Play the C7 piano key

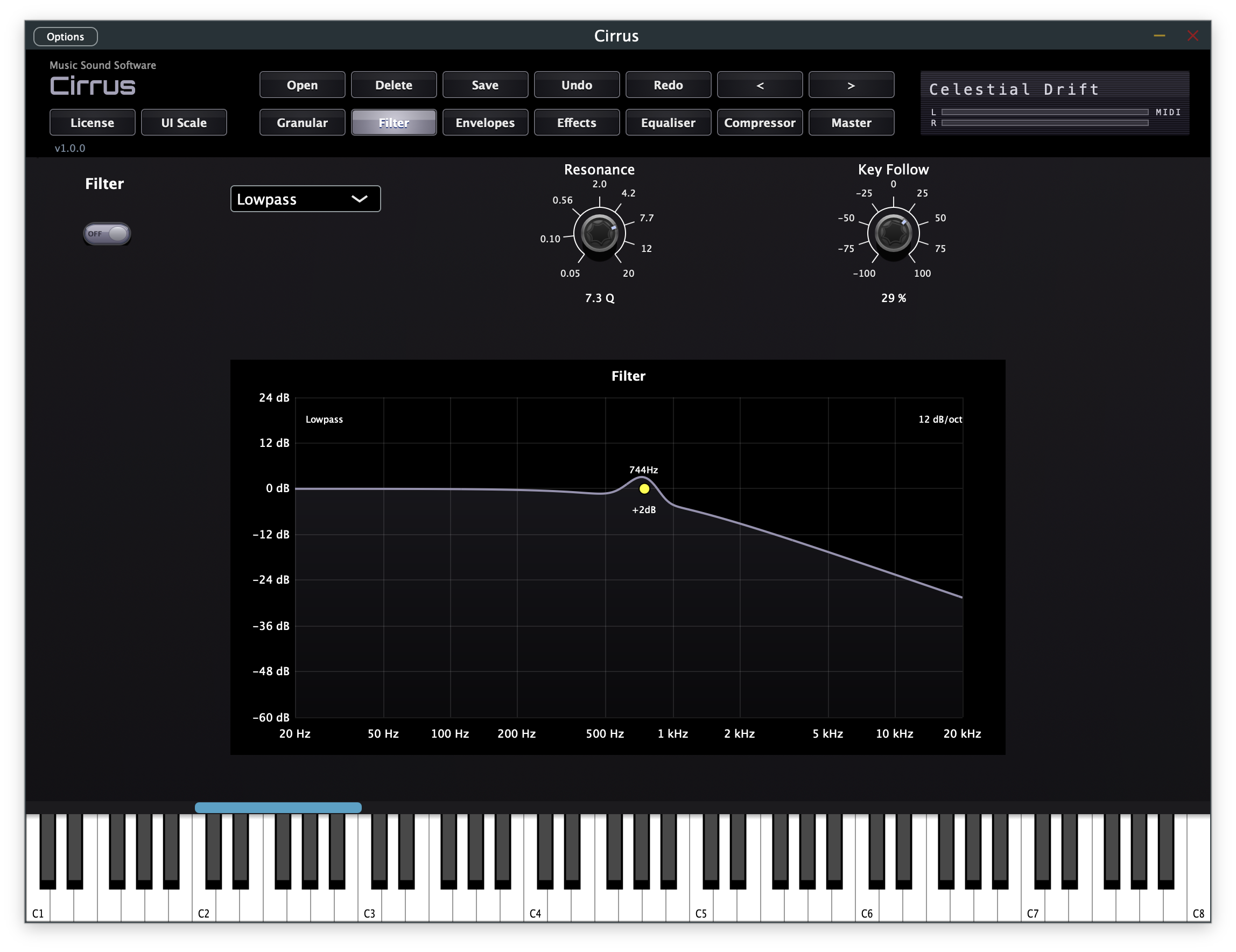point(1033,906)
